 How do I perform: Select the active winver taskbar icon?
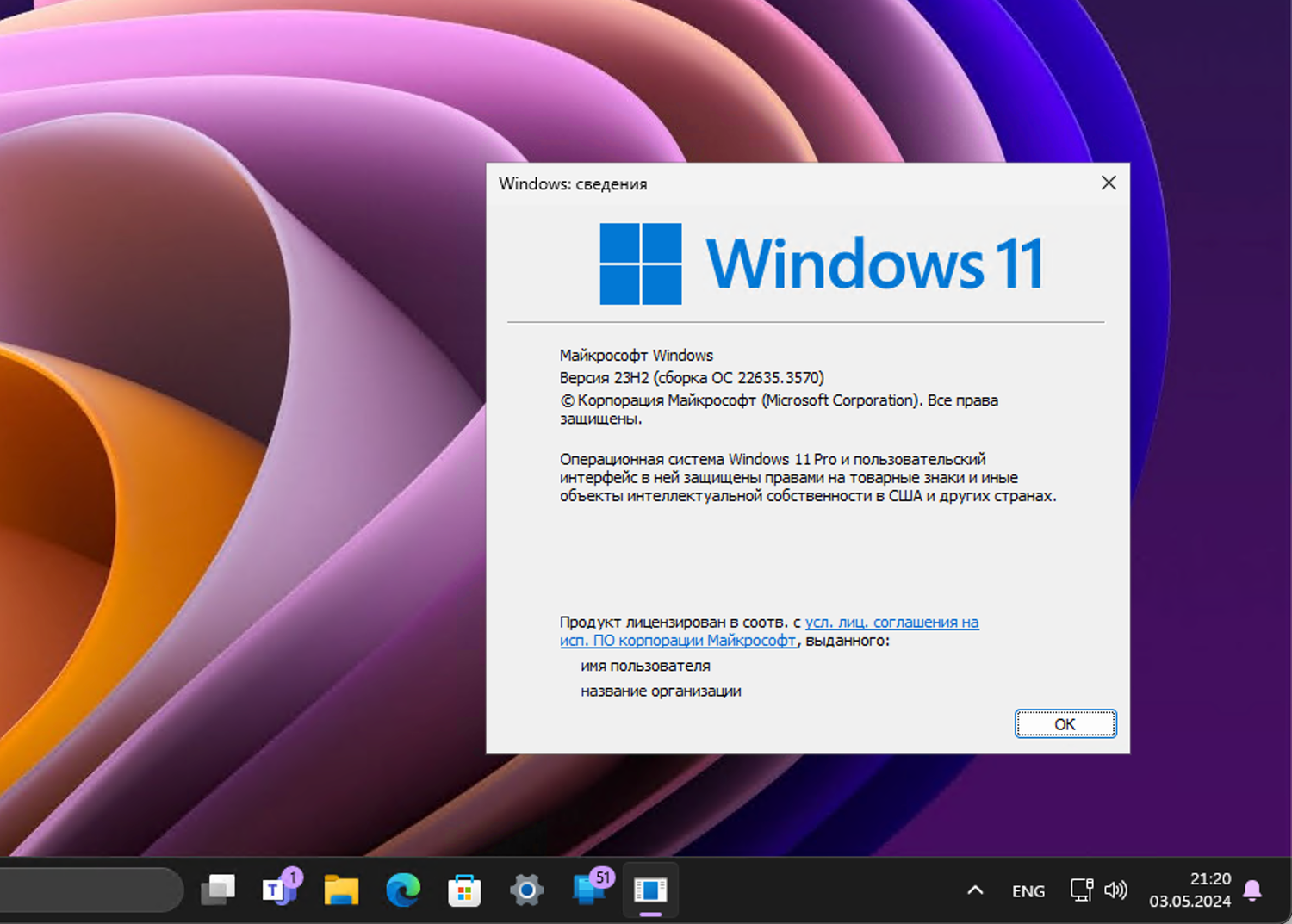[650, 890]
